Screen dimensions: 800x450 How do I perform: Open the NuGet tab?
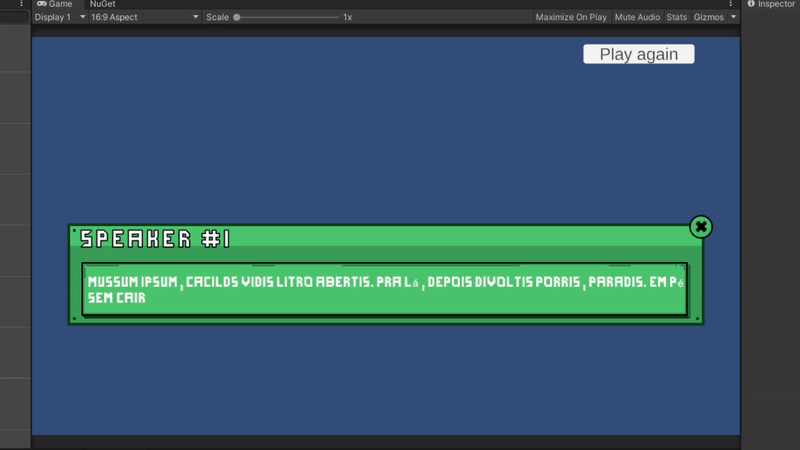[102, 4]
